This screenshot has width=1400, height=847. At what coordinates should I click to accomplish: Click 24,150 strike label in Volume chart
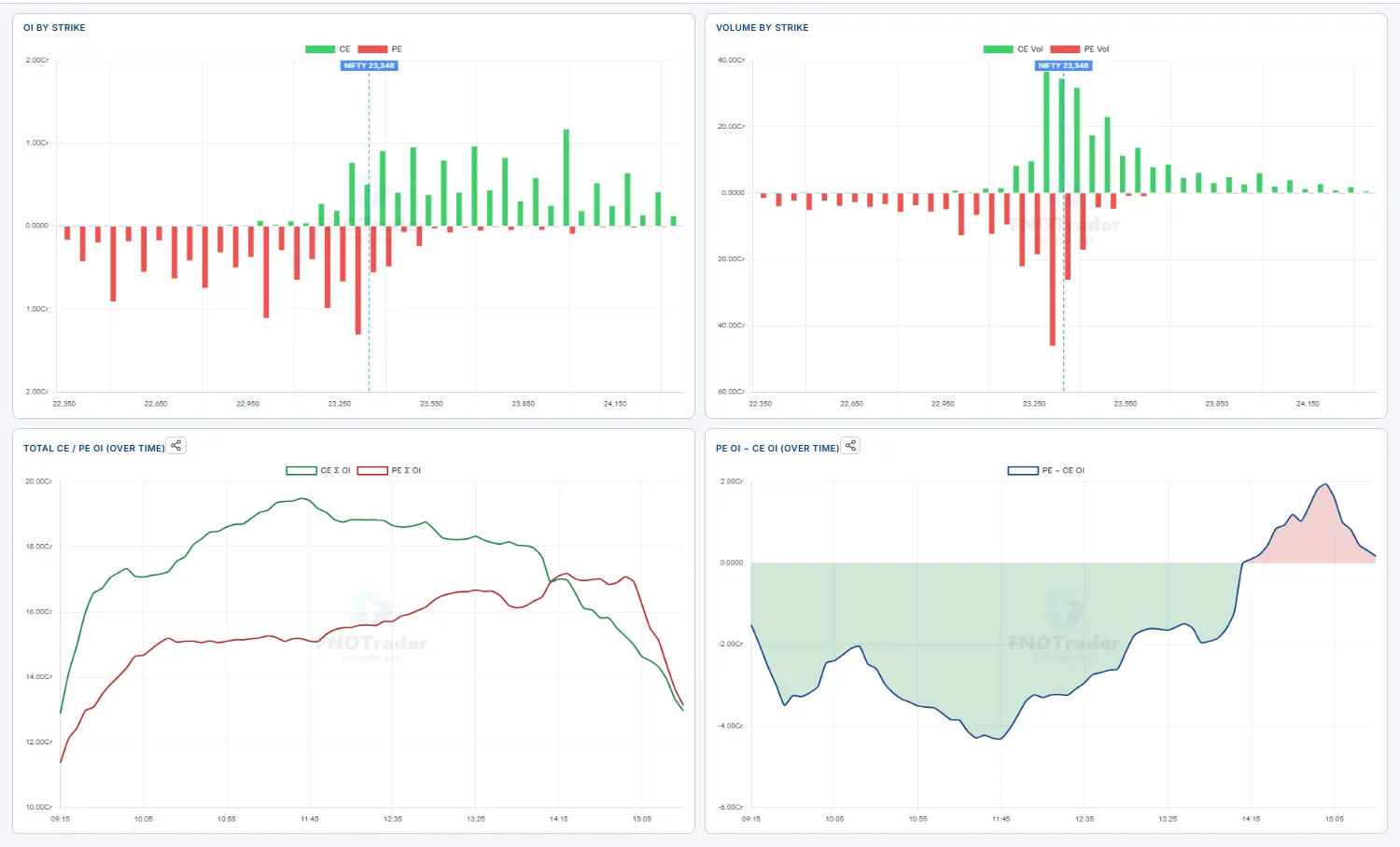(1308, 404)
